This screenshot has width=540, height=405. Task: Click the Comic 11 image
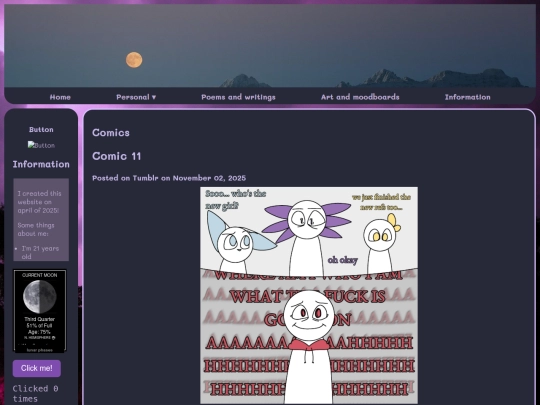click(x=309, y=295)
